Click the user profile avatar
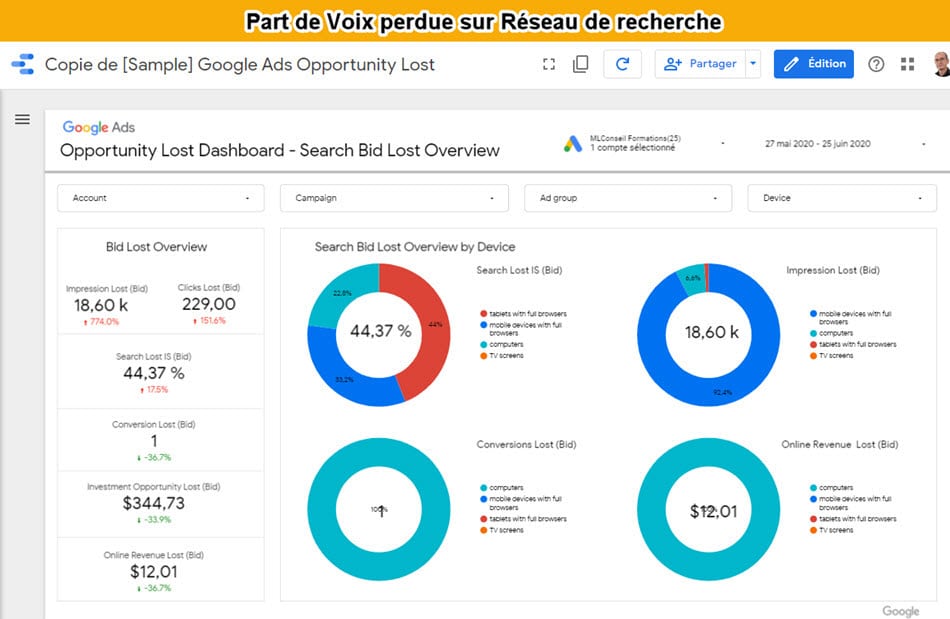The height and width of the screenshot is (619, 950). pos(942,64)
